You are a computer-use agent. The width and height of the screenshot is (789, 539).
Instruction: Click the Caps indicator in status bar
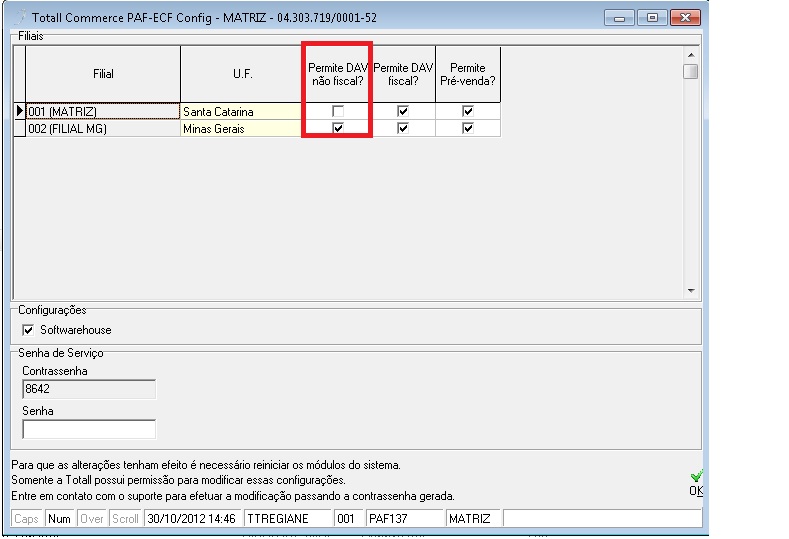coord(27,518)
